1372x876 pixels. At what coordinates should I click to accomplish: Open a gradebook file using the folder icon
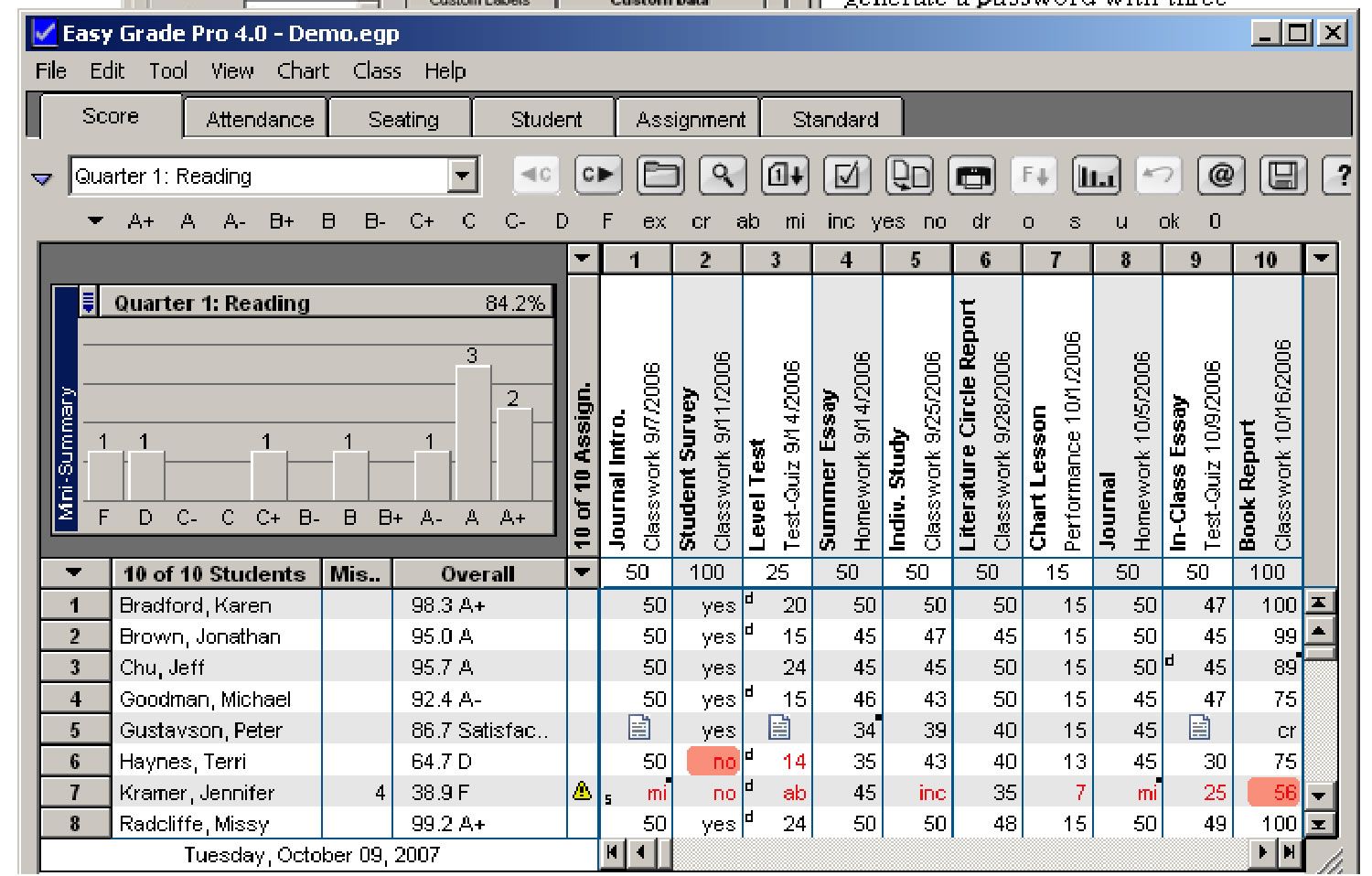661,176
